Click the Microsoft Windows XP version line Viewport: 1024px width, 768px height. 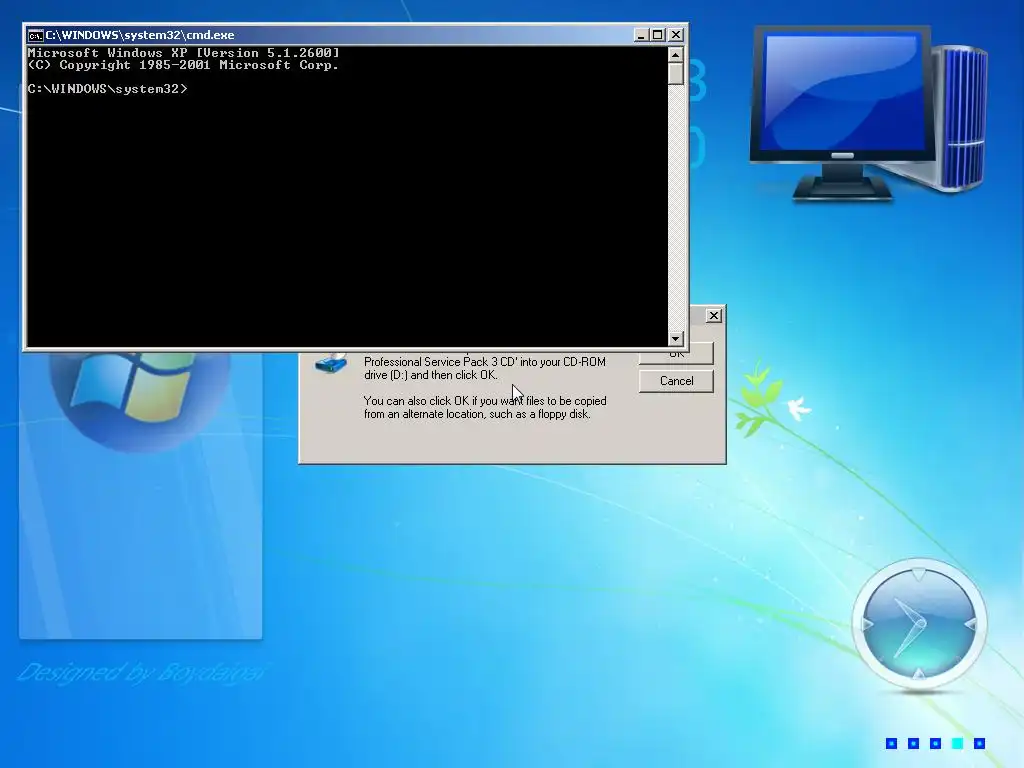point(184,53)
